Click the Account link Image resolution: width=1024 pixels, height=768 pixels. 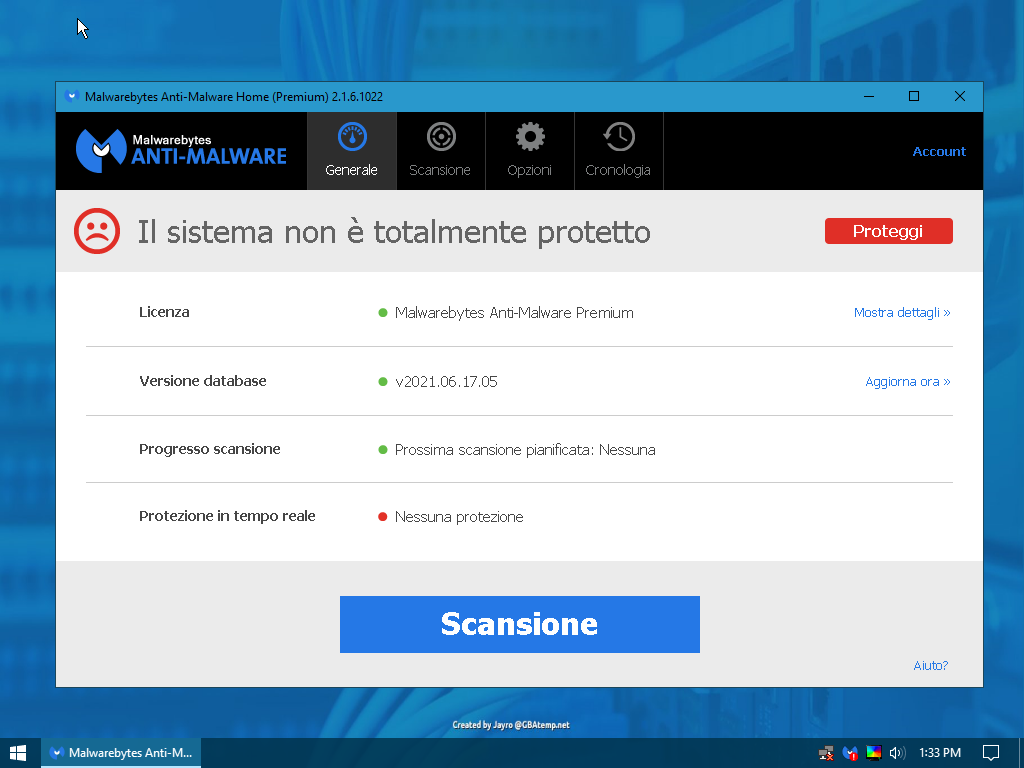pyautogui.click(x=938, y=152)
